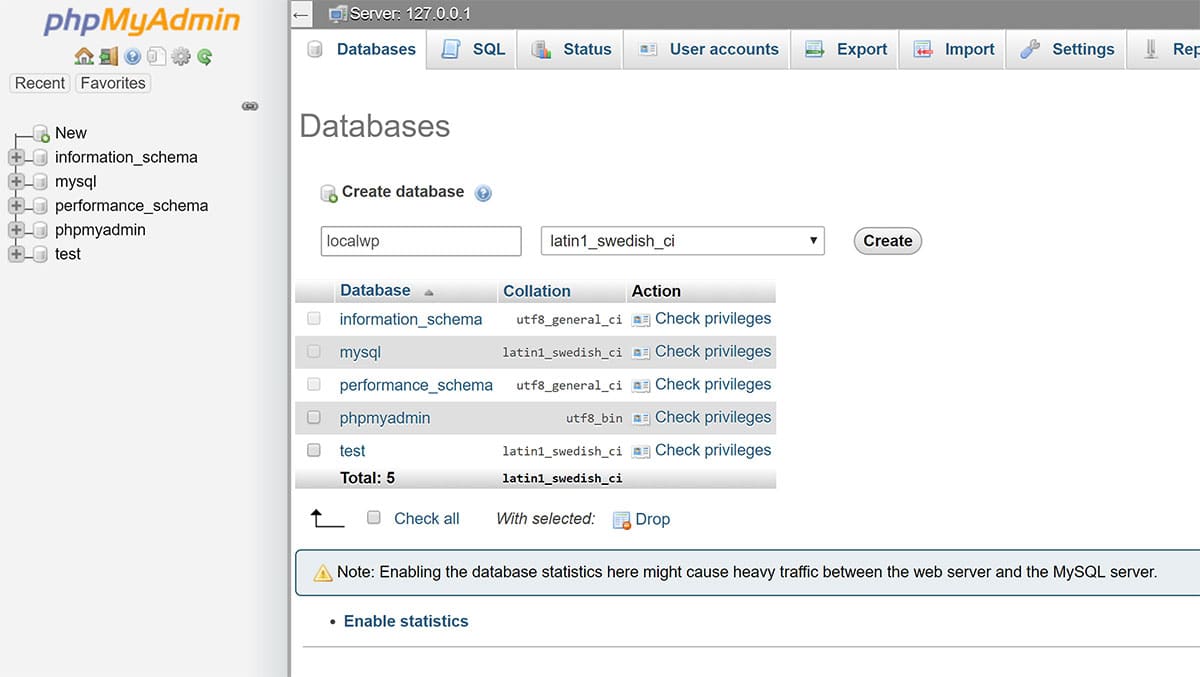Select New in the navigation tree

tap(71, 133)
